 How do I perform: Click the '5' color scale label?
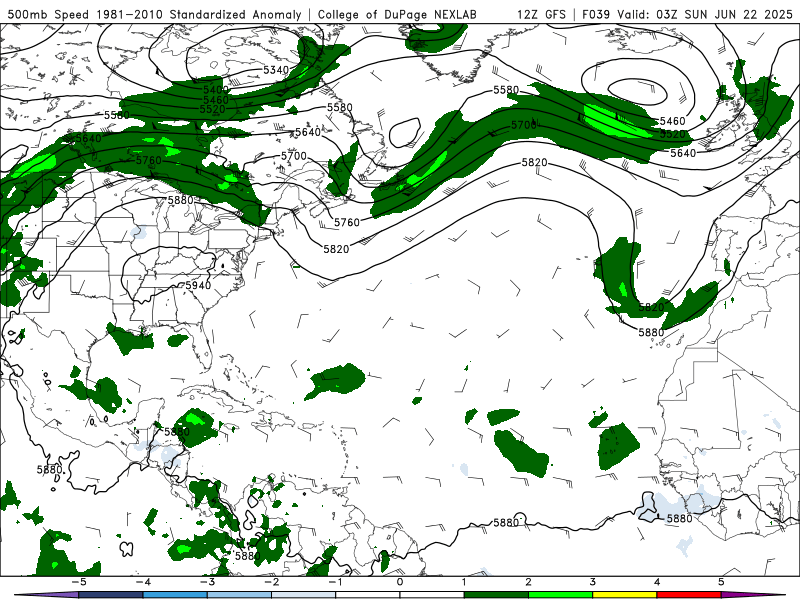721,582
